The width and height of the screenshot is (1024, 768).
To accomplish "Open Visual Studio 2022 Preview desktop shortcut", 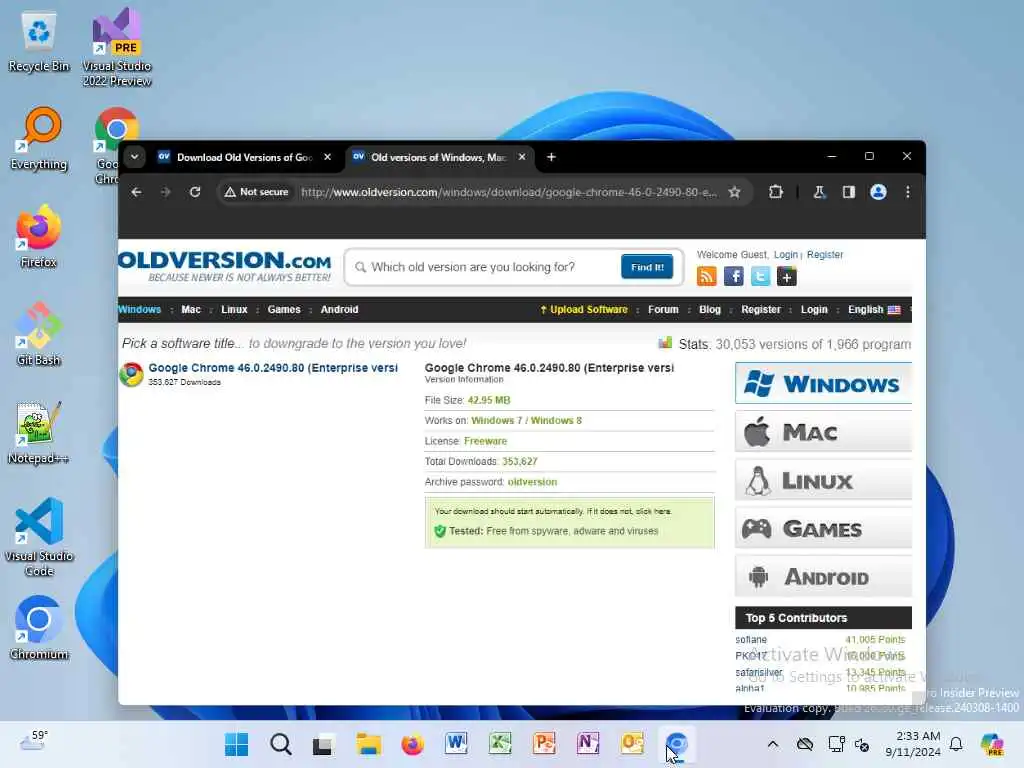I will coord(117,47).
